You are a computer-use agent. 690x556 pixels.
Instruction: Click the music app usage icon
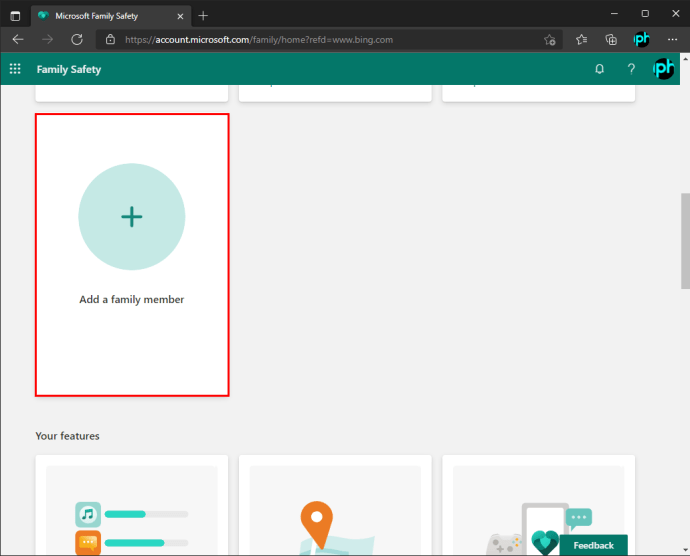coord(88,514)
